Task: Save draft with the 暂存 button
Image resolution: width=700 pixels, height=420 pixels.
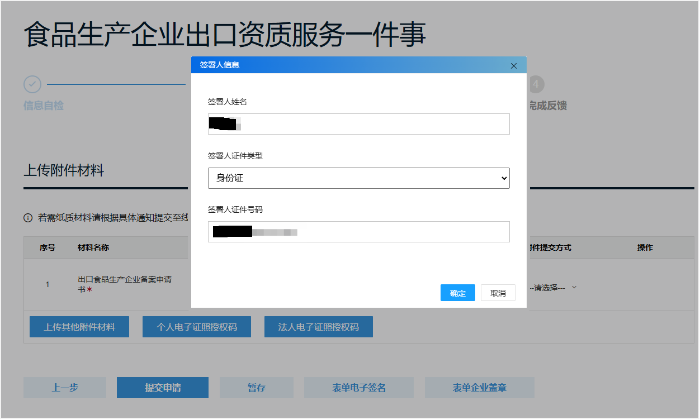Action: click(256, 387)
